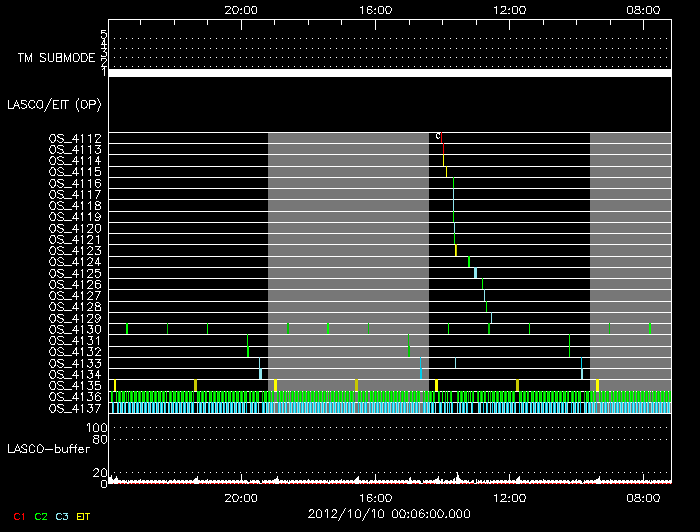The height and width of the screenshot is (532, 700).
Task: Select the OS_4137 row label
Action: point(75,408)
